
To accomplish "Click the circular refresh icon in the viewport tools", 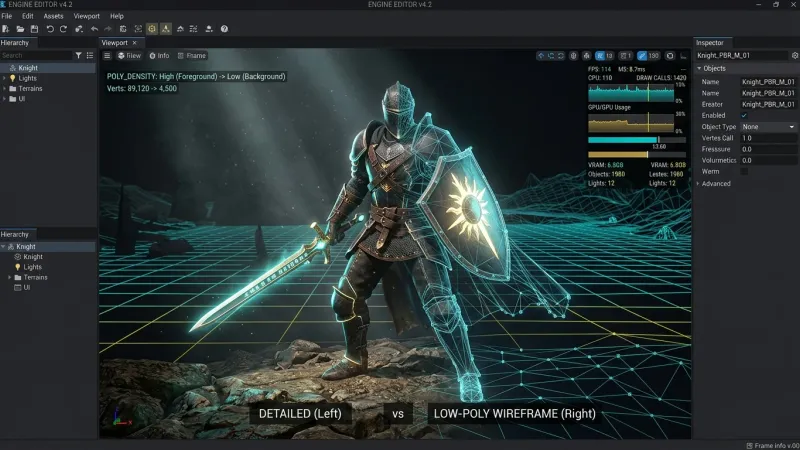I will (x=560, y=56).
